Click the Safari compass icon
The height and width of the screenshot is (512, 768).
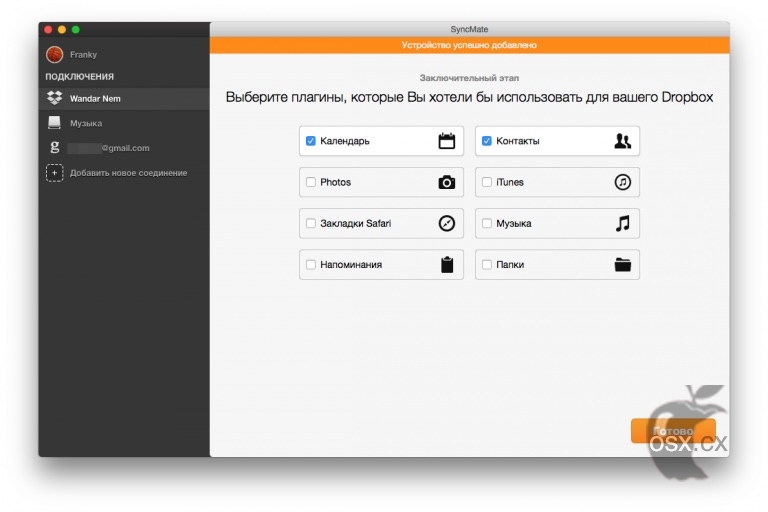[x=446, y=223]
